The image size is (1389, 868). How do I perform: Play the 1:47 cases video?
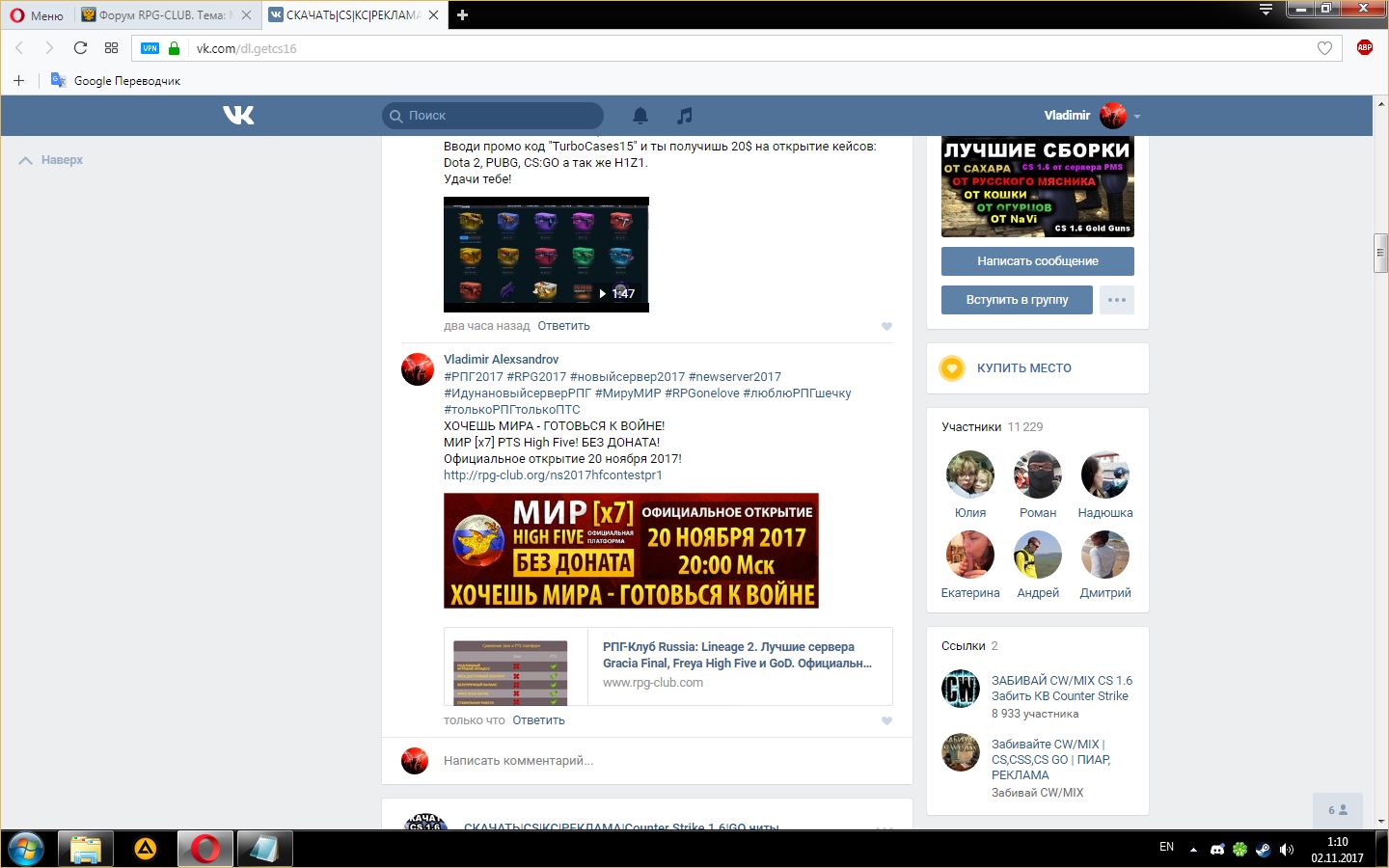(546, 255)
